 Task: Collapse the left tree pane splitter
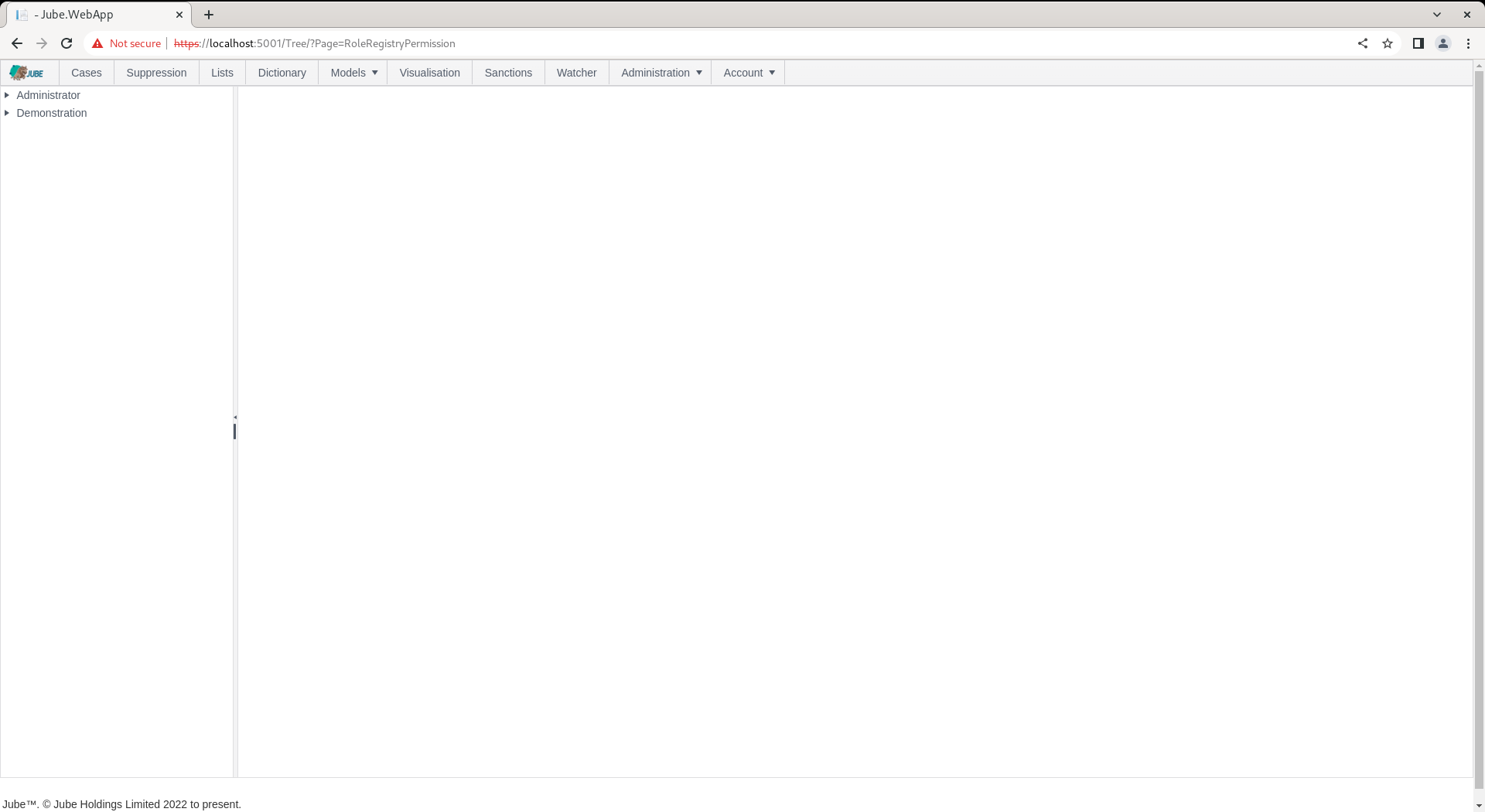[235, 418]
